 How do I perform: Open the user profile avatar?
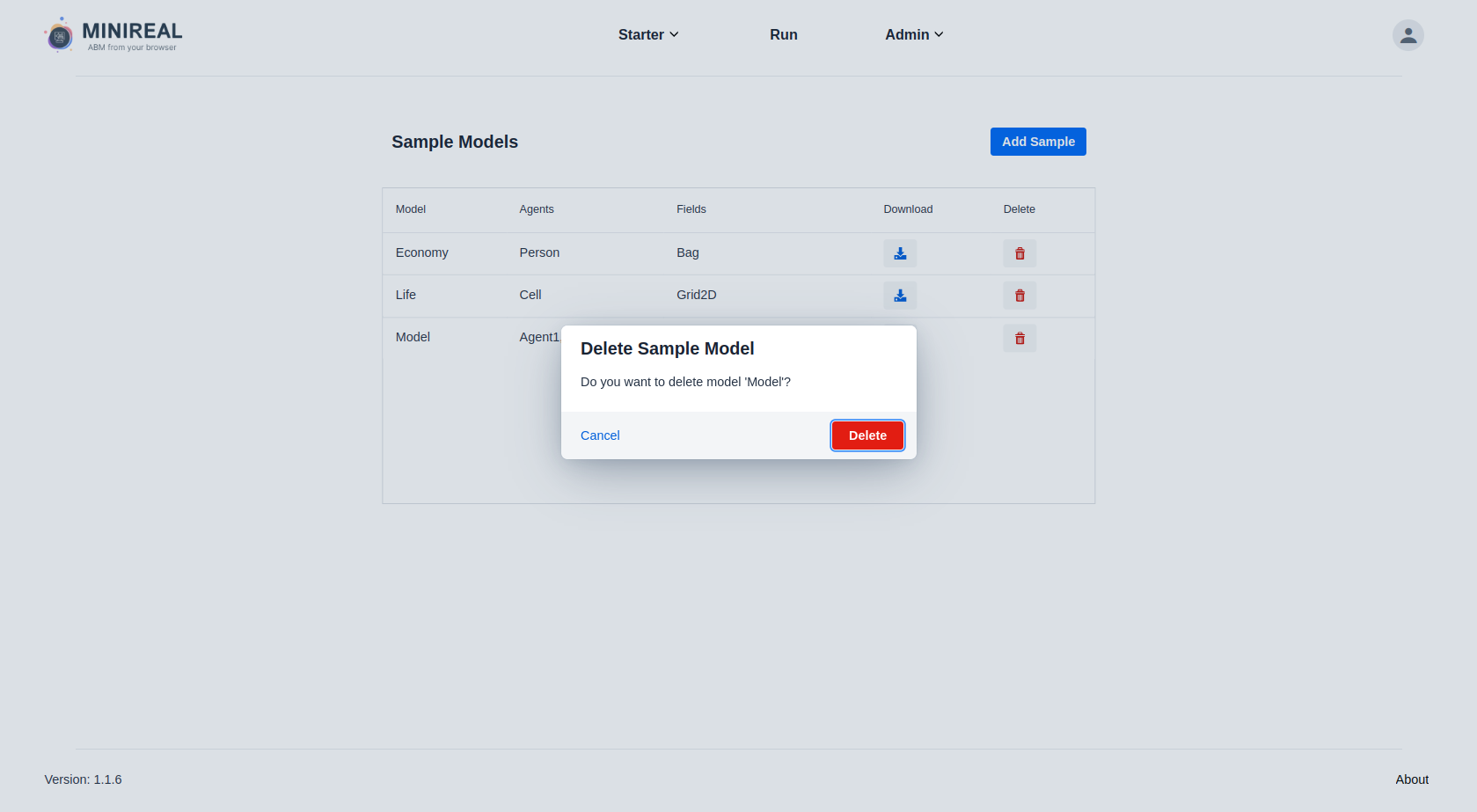click(1408, 35)
